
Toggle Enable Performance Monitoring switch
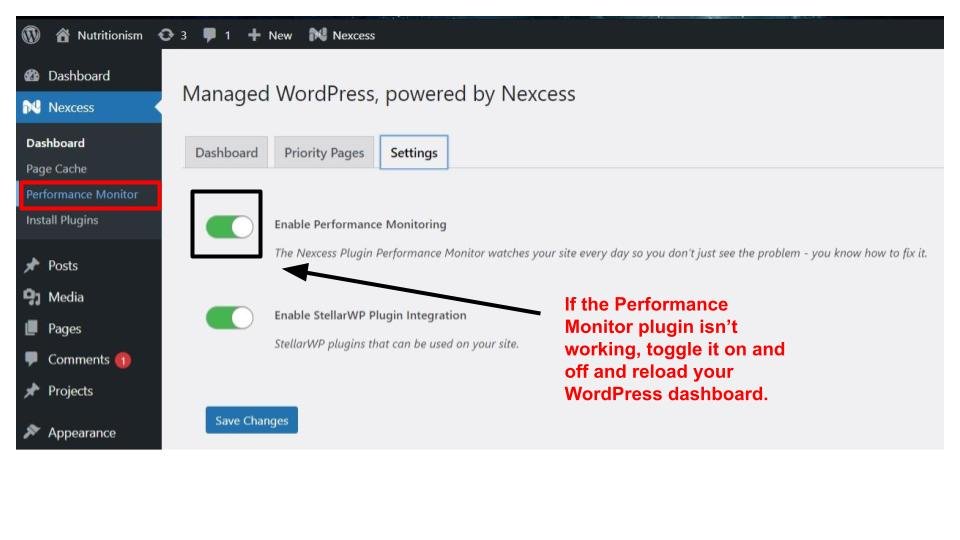(230, 227)
